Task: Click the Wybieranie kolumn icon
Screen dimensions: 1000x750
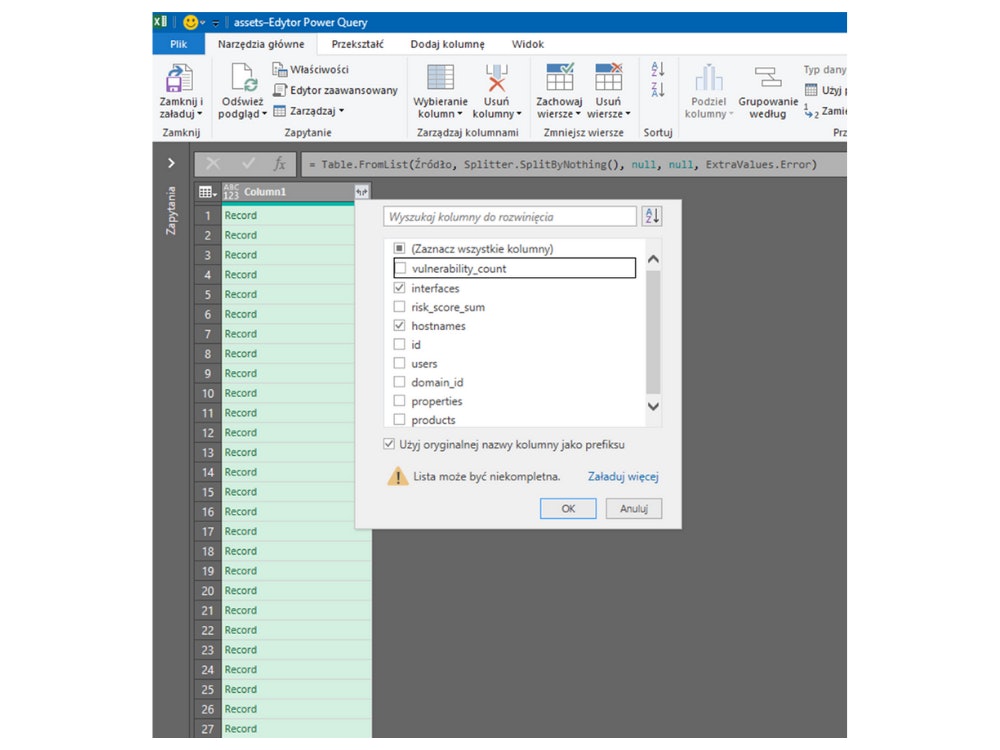Action: [x=440, y=78]
